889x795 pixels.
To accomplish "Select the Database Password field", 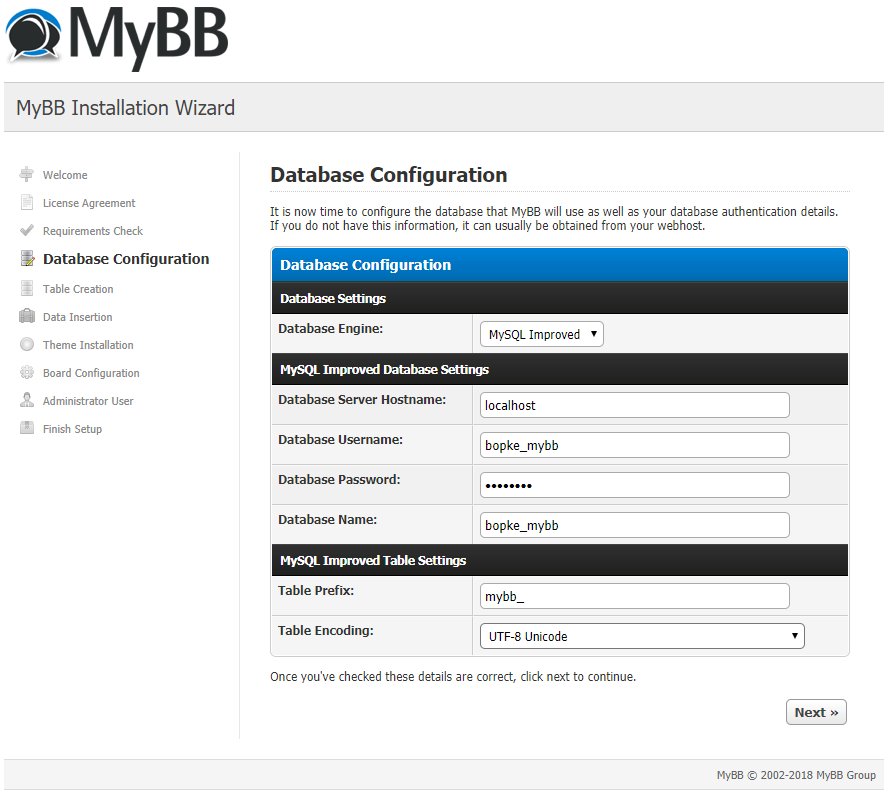I will (634, 485).
